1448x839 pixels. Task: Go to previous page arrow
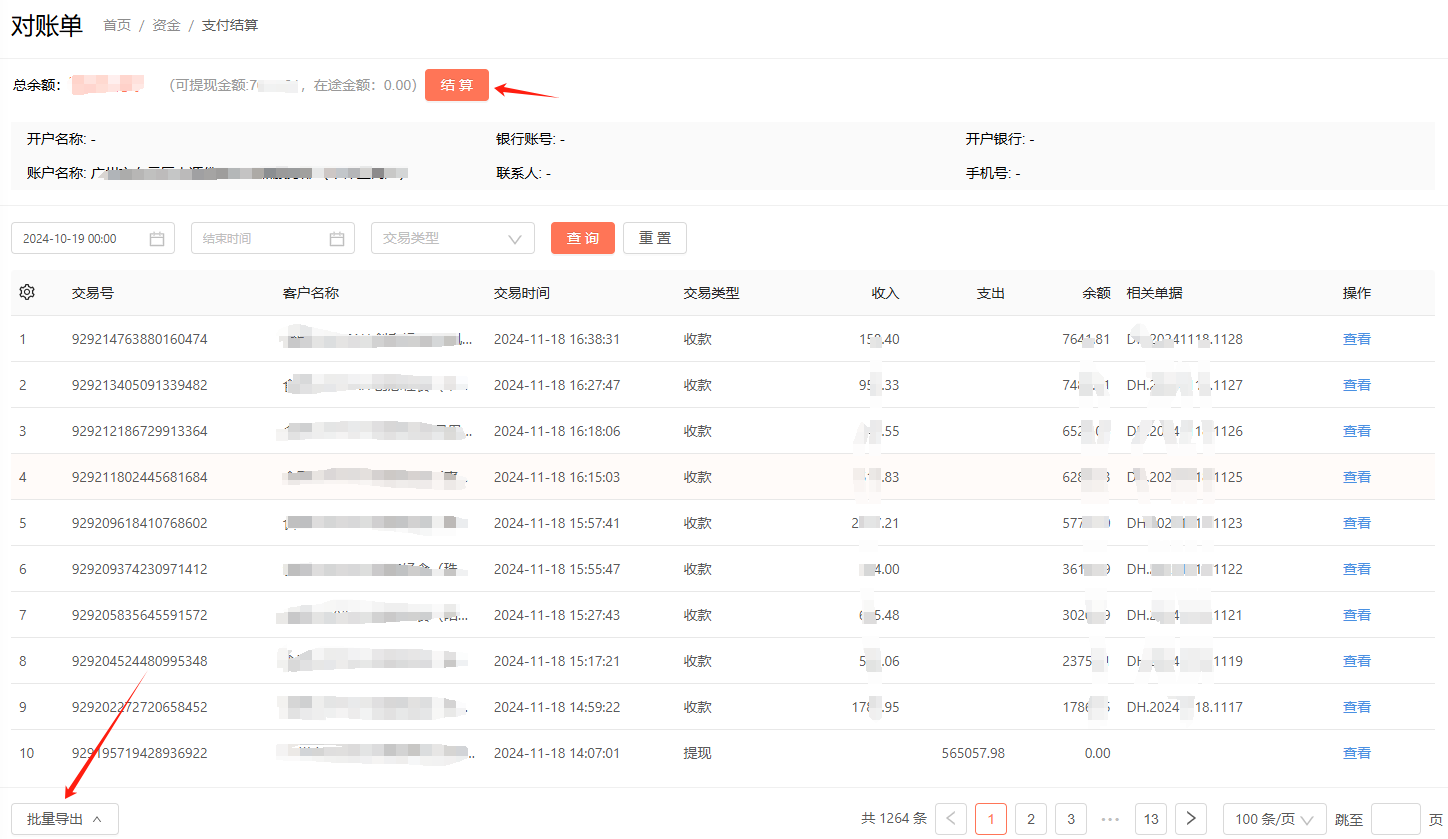click(951, 819)
